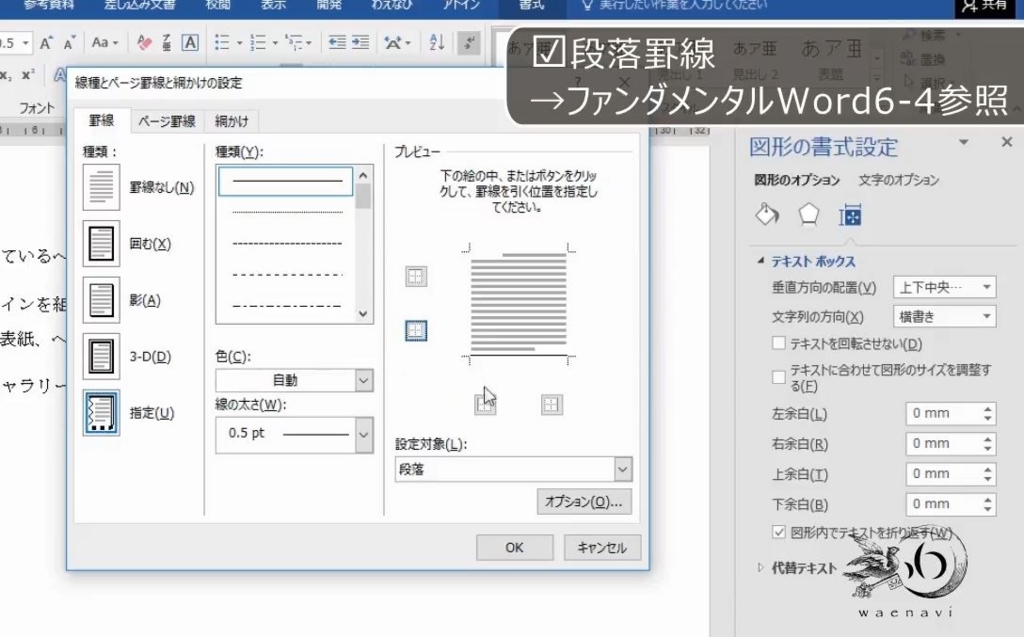Apply the top border in the preview
This screenshot has height=637, width=1024.
pos(415,275)
